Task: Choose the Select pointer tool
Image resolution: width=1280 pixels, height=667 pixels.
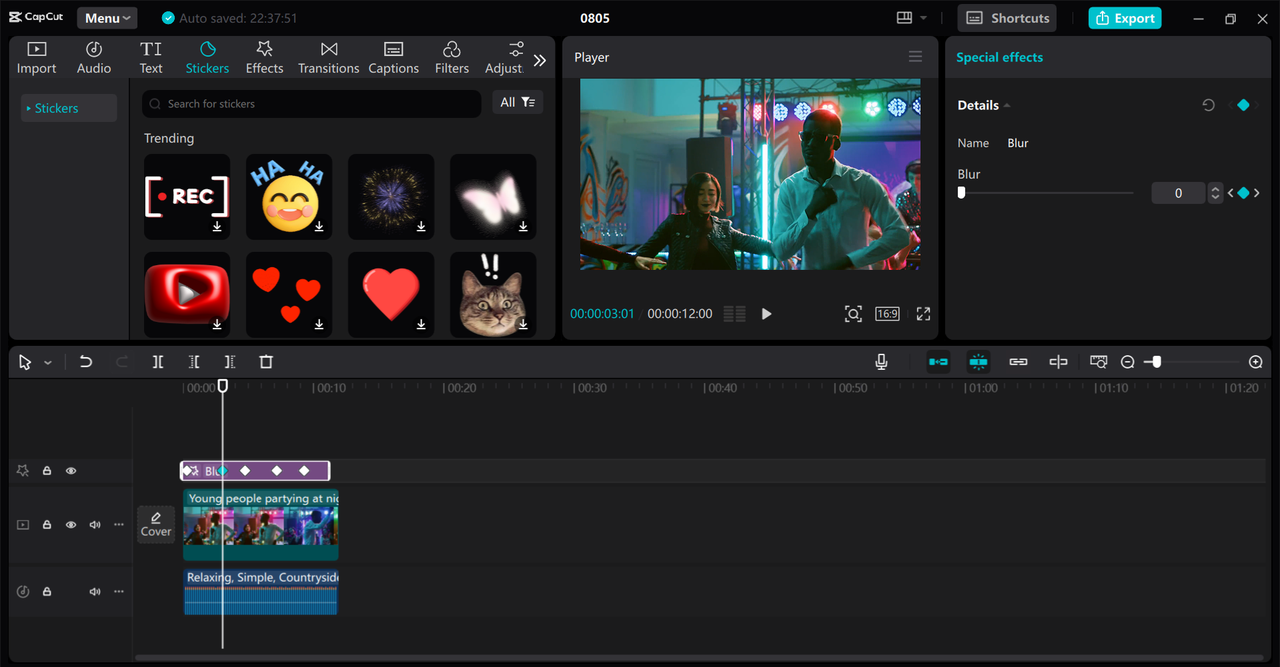Action: click(x=25, y=362)
